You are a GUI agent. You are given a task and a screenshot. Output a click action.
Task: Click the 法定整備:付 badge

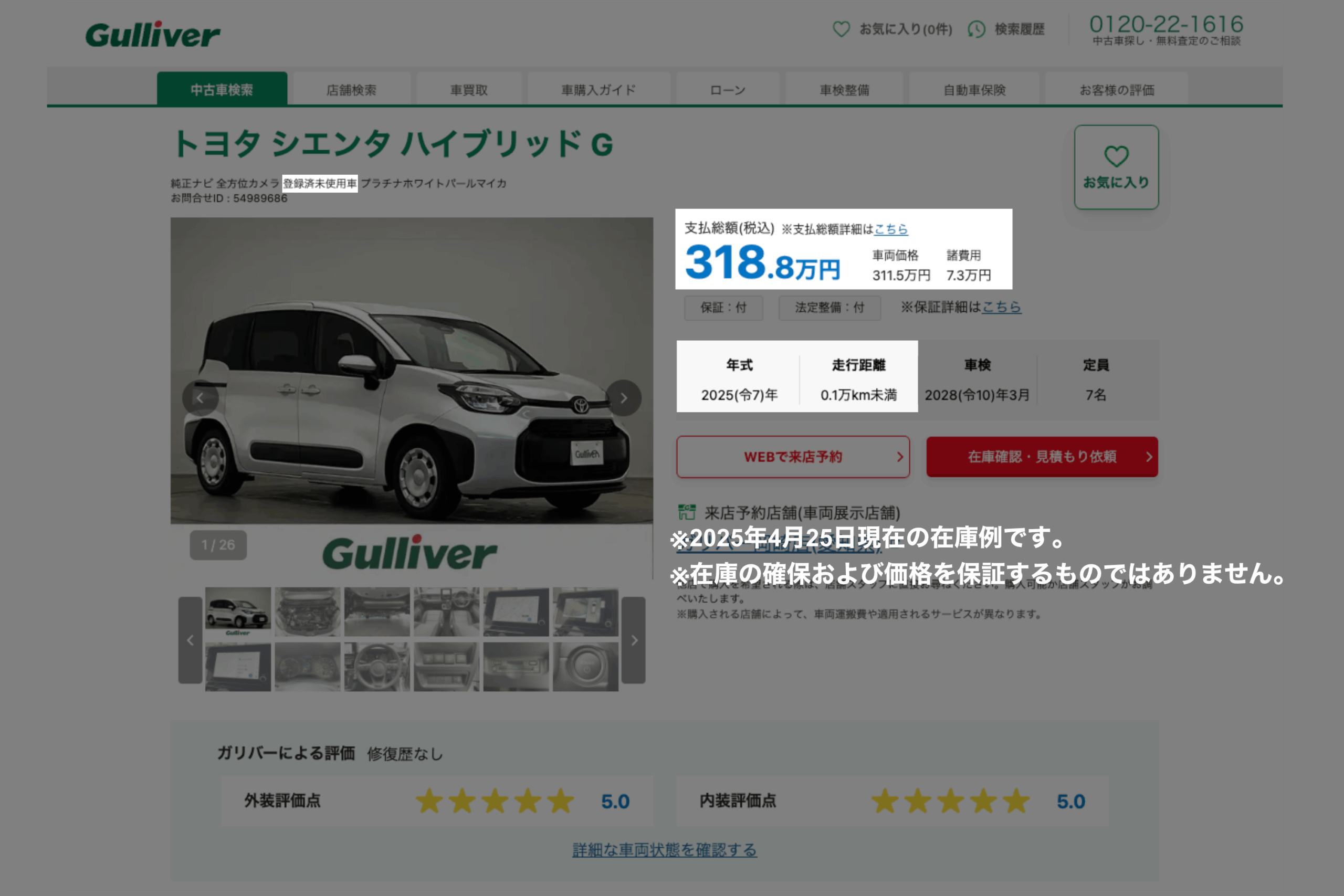tap(829, 308)
